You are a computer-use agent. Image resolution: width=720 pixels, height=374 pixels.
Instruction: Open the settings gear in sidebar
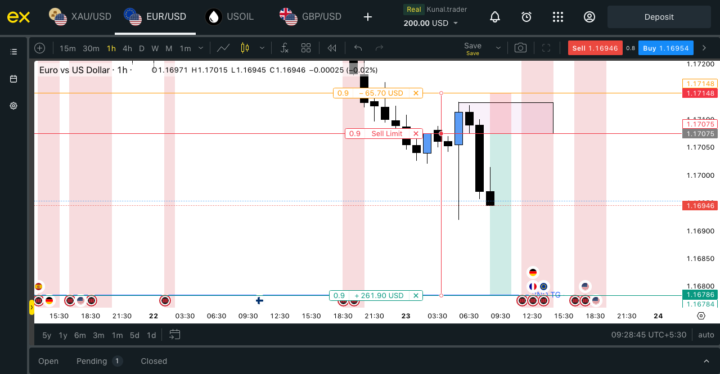[x=13, y=106]
